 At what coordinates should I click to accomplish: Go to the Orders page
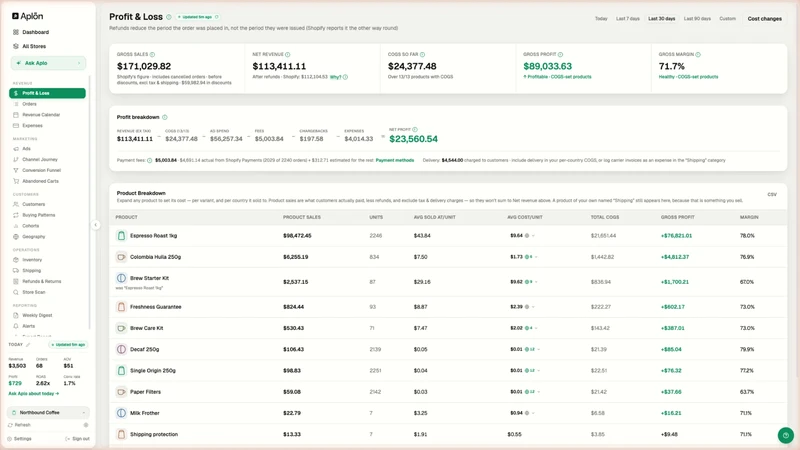click(x=29, y=104)
